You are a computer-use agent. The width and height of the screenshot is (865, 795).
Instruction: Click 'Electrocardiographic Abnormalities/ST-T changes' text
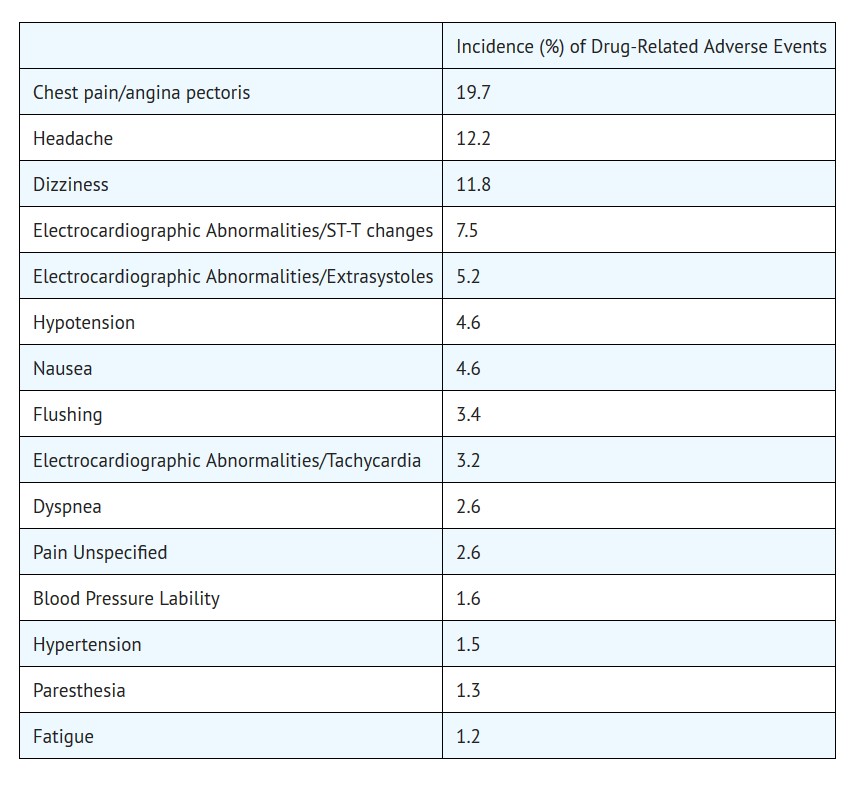232,231
